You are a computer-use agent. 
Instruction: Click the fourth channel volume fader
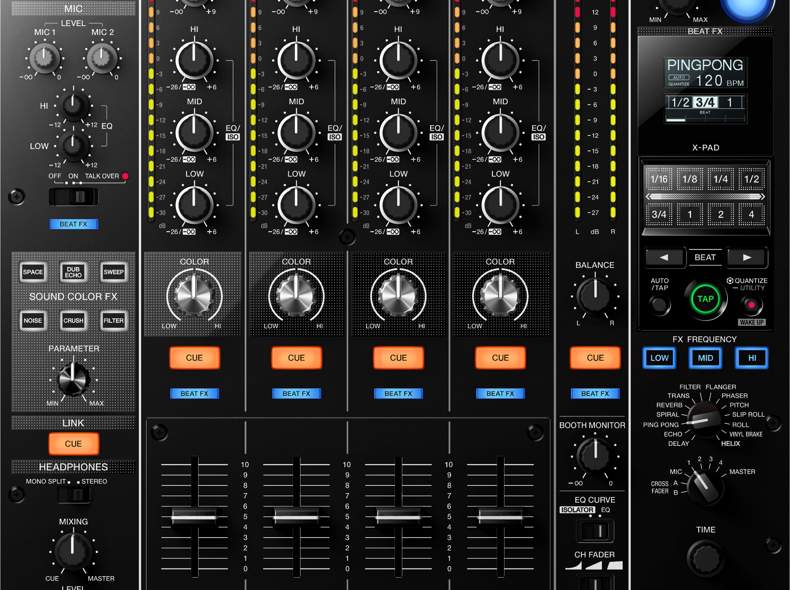(x=500, y=516)
